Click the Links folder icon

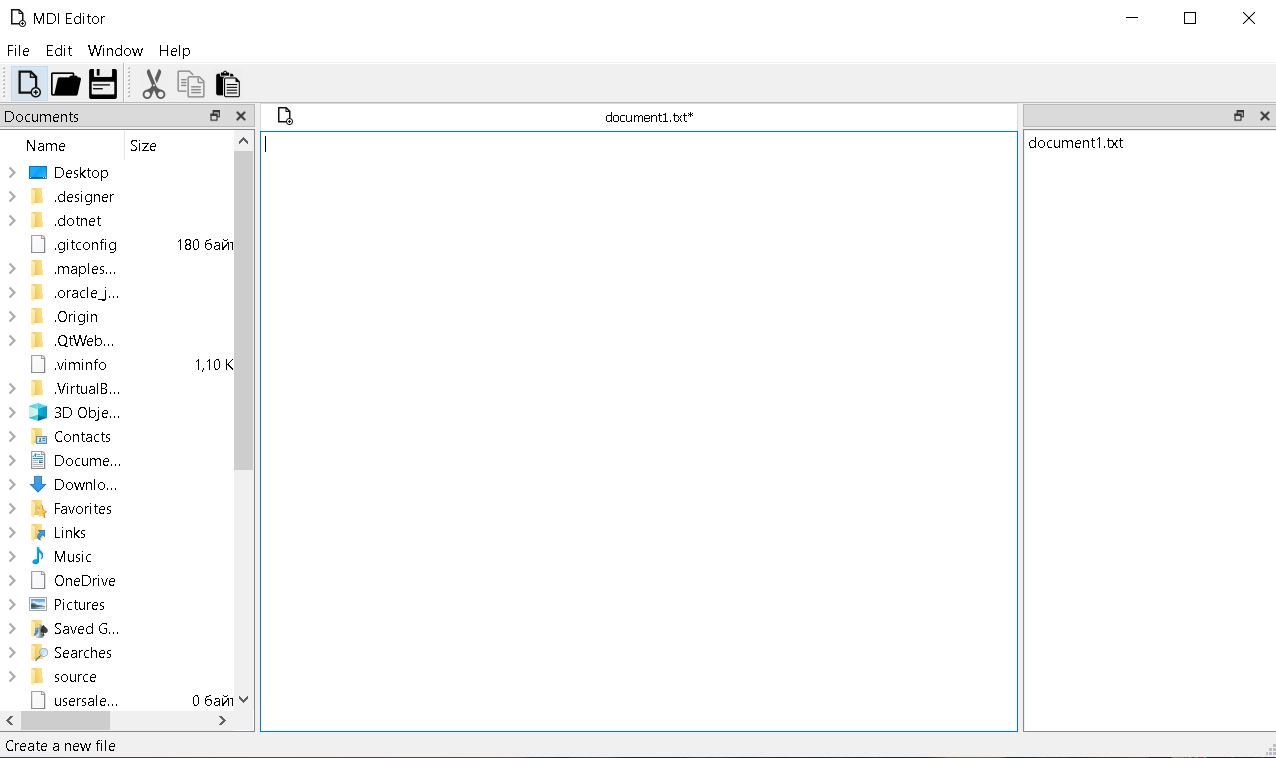(38, 533)
